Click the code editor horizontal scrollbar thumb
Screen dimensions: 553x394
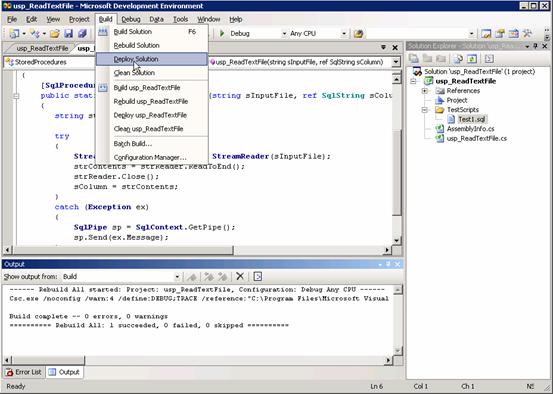point(123,250)
